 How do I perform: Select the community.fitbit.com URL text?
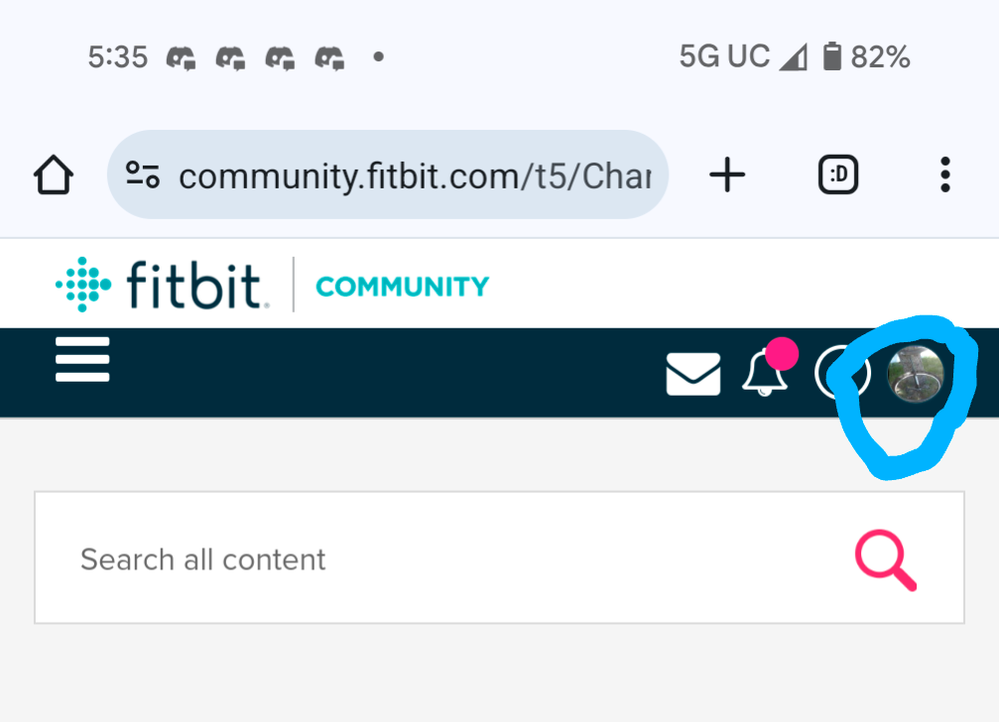click(415, 176)
